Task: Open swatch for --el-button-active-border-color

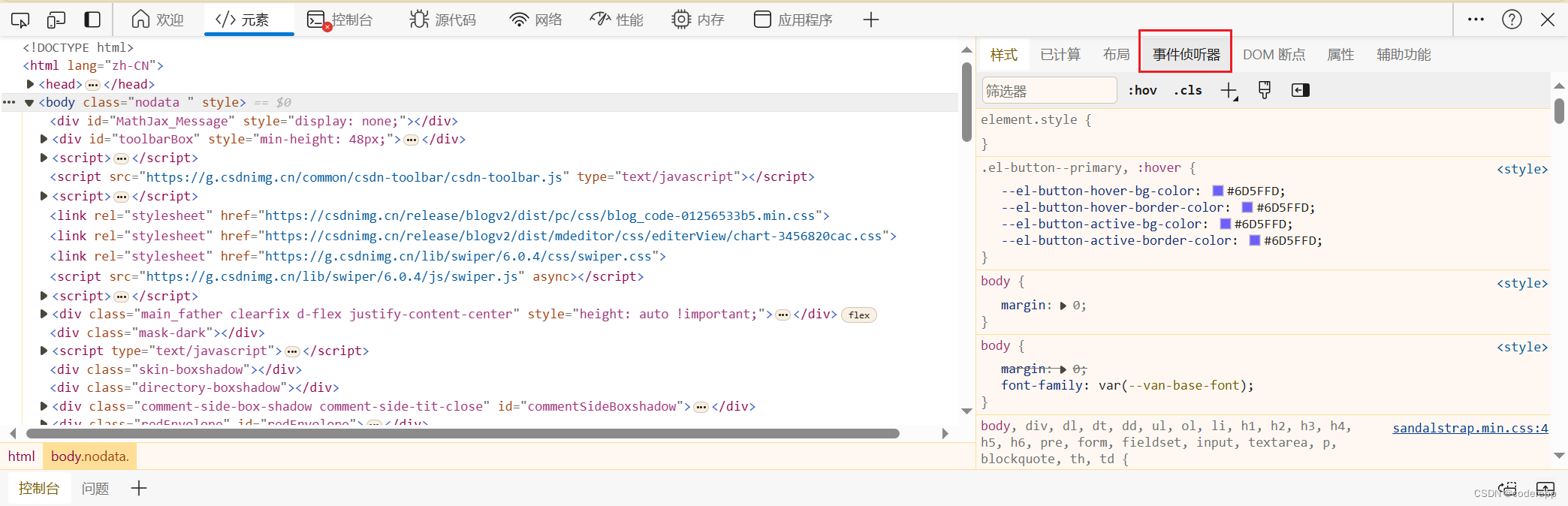Action: click(1255, 240)
